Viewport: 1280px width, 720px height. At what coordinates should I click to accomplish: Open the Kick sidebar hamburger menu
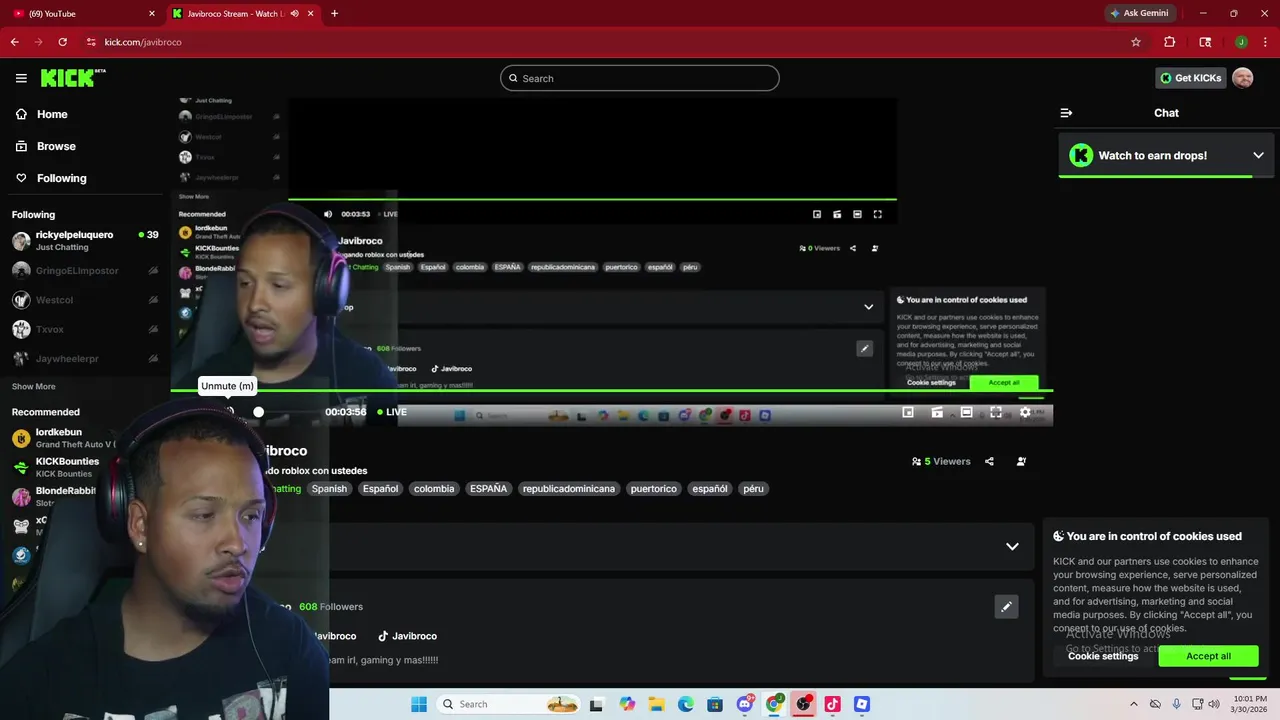click(x=21, y=78)
